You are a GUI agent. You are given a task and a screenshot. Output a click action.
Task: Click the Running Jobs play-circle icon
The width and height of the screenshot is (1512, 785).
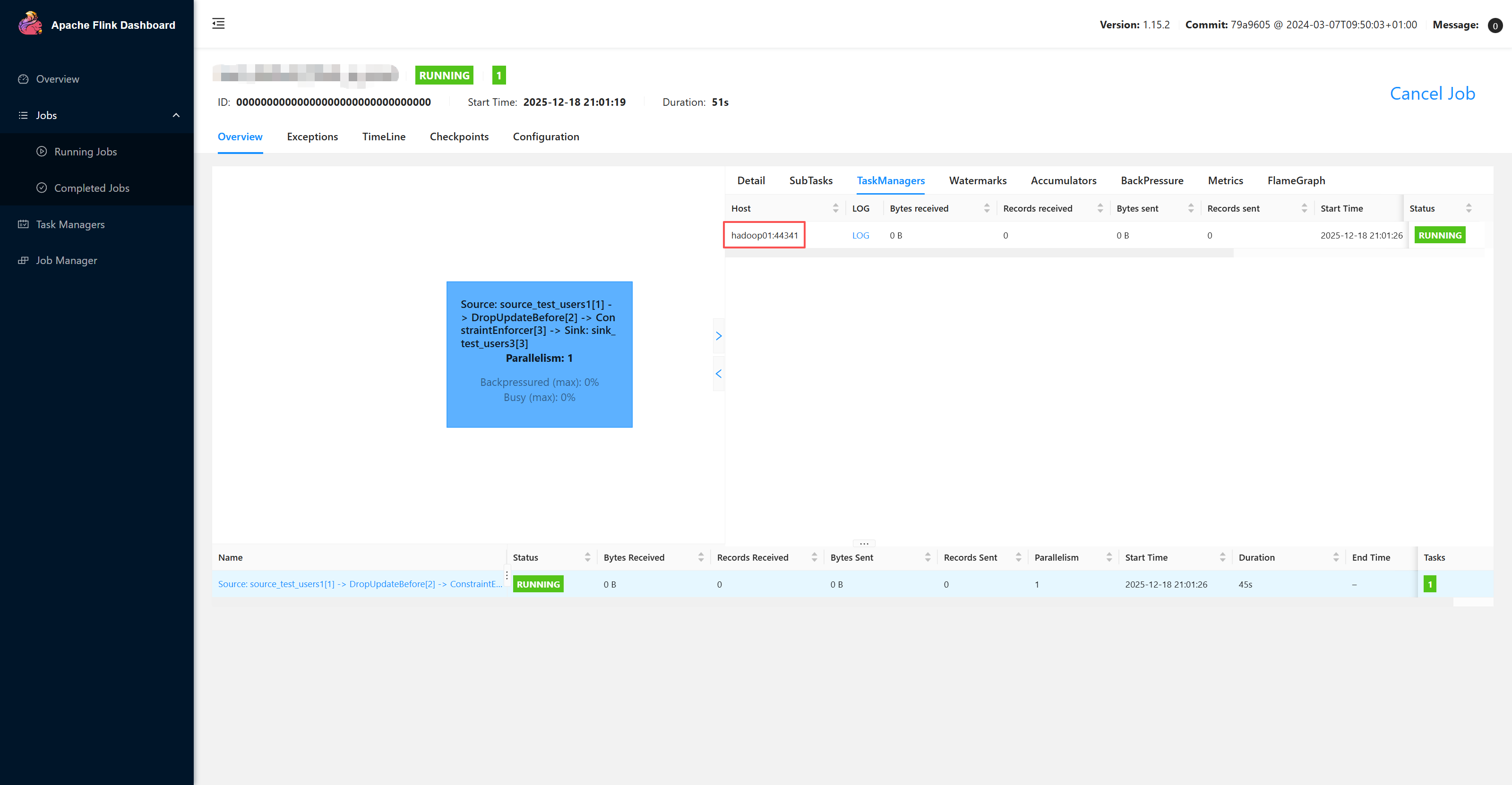(x=42, y=151)
